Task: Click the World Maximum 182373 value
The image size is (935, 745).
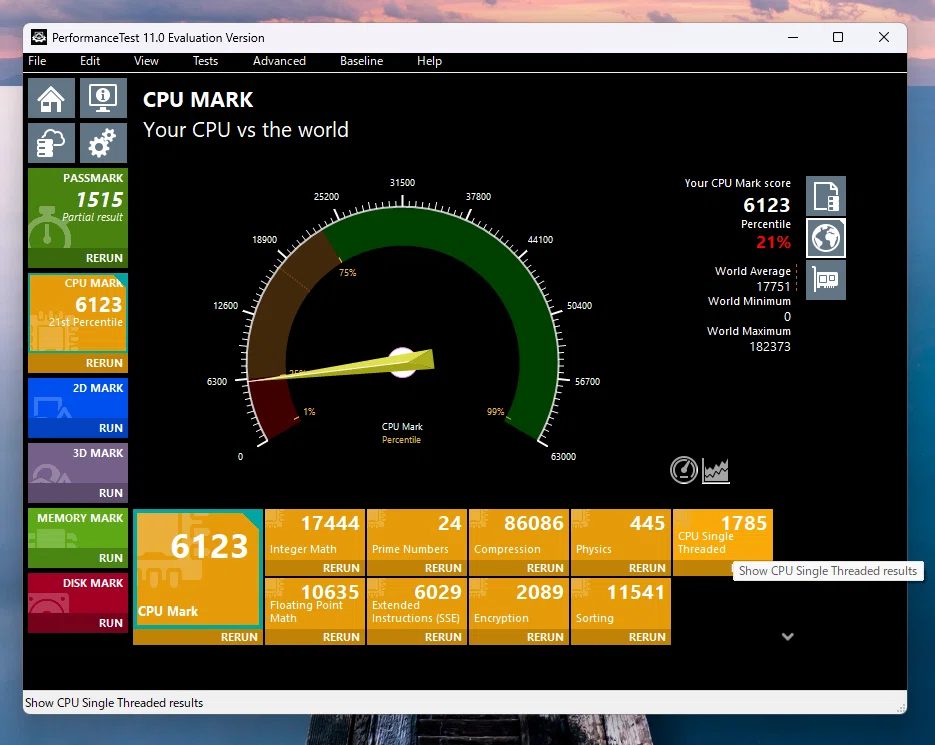Action: pyautogui.click(x=770, y=347)
